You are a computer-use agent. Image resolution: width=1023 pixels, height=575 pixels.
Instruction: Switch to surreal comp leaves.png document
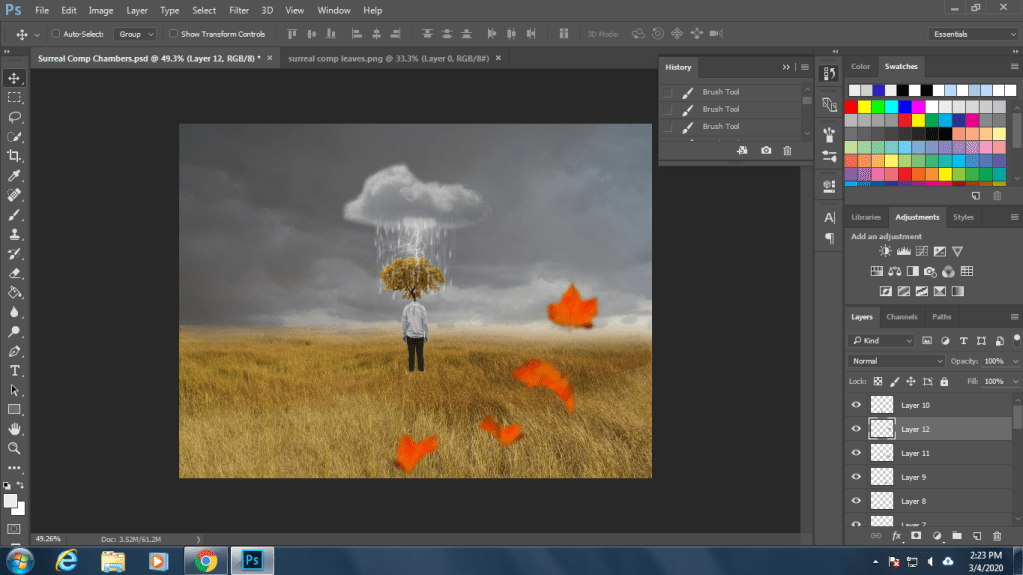coord(387,58)
